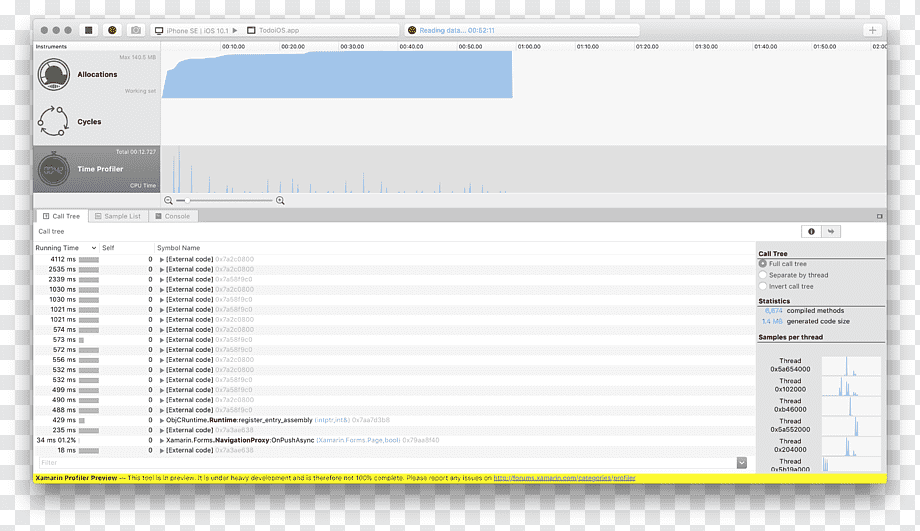Click the Reading data progress text
The width and height of the screenshot is (920, 531).
(x=457, y=31)
